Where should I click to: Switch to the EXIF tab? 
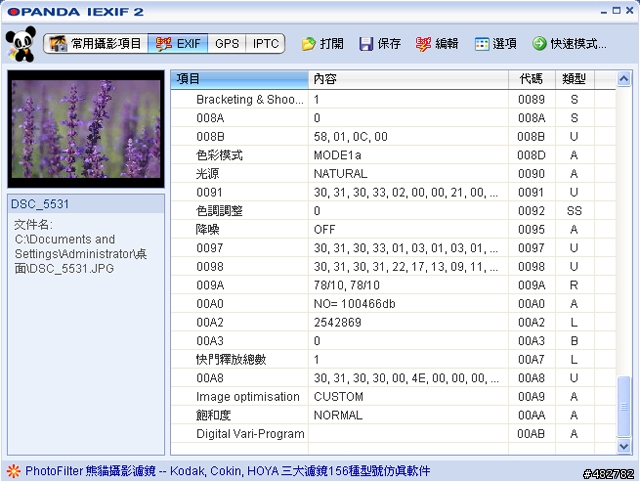(x=178, y=43)
